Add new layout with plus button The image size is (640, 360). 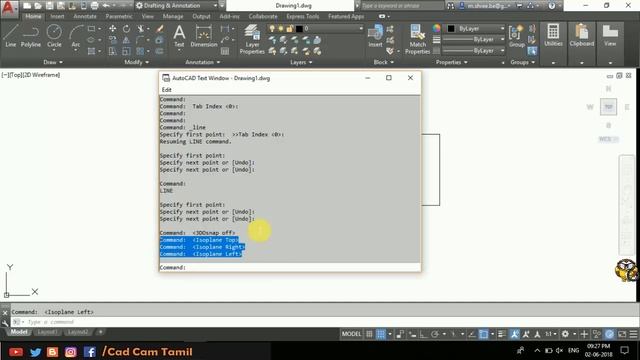tap(100, 332)
